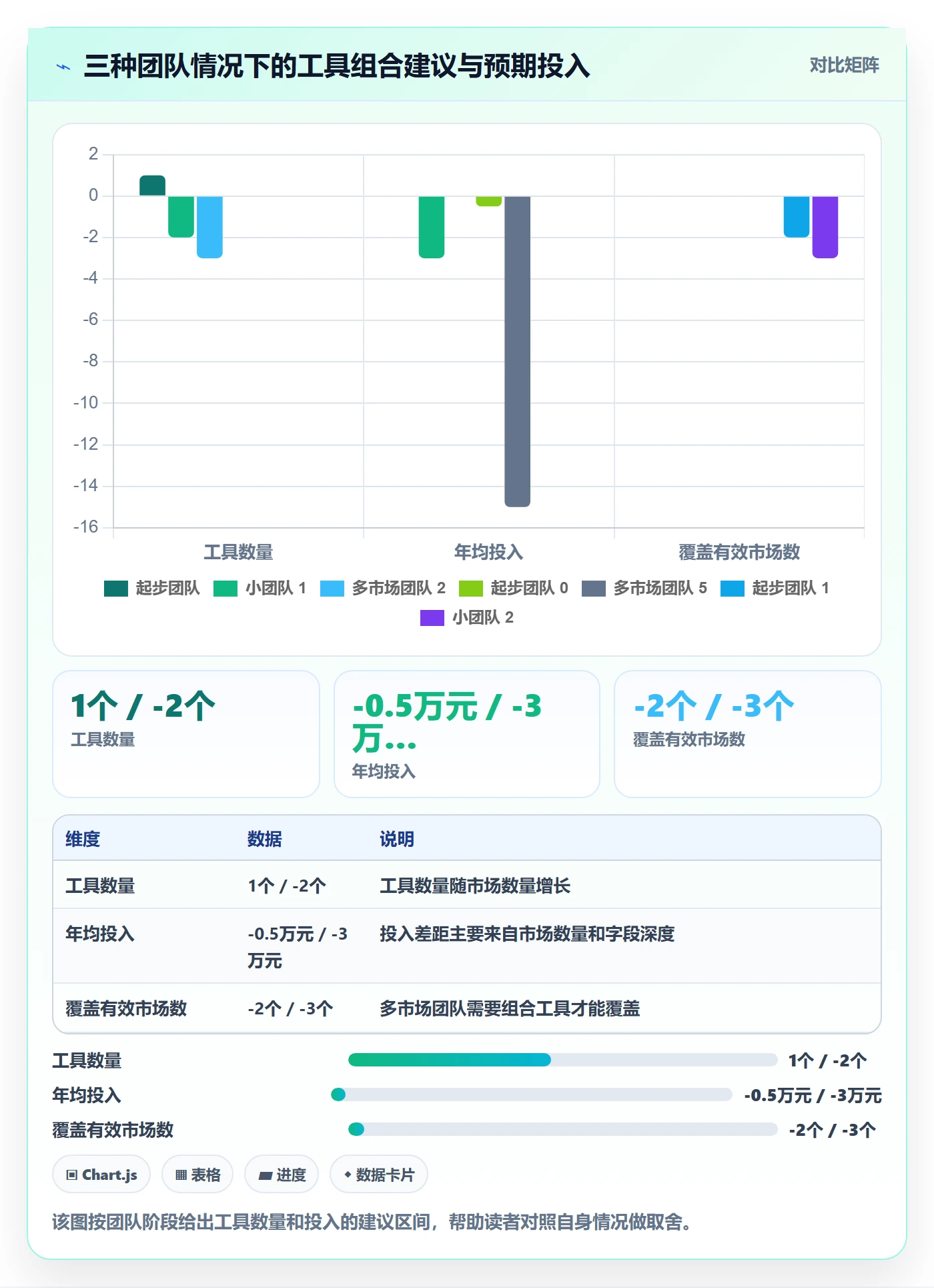Image resolution: width=934 pixels, height=1288 pixels.
Task: Click the "-16" y-axis label
Action: [85, 527]
